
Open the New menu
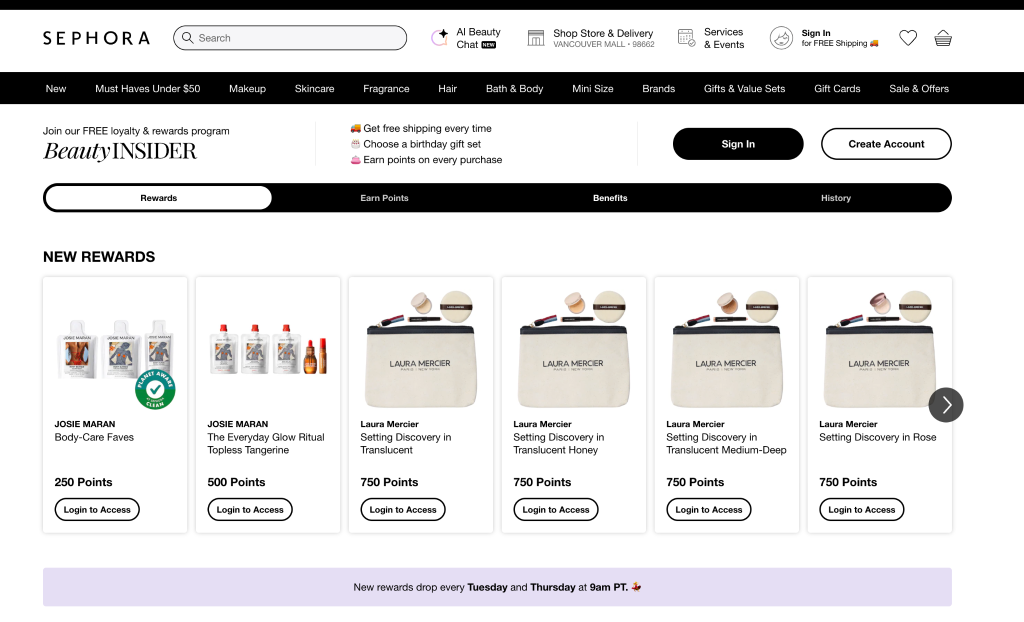pos(56,88)
